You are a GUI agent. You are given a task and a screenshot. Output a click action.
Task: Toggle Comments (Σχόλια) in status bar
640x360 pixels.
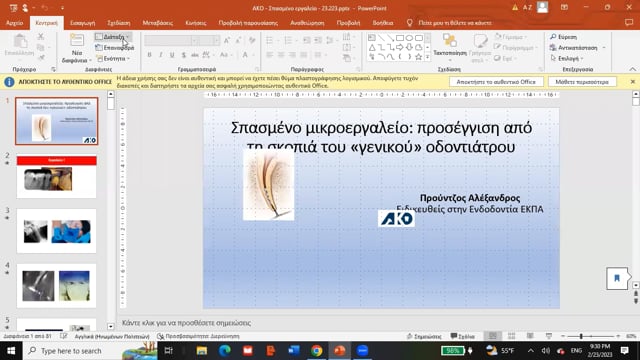pos(462,336)
